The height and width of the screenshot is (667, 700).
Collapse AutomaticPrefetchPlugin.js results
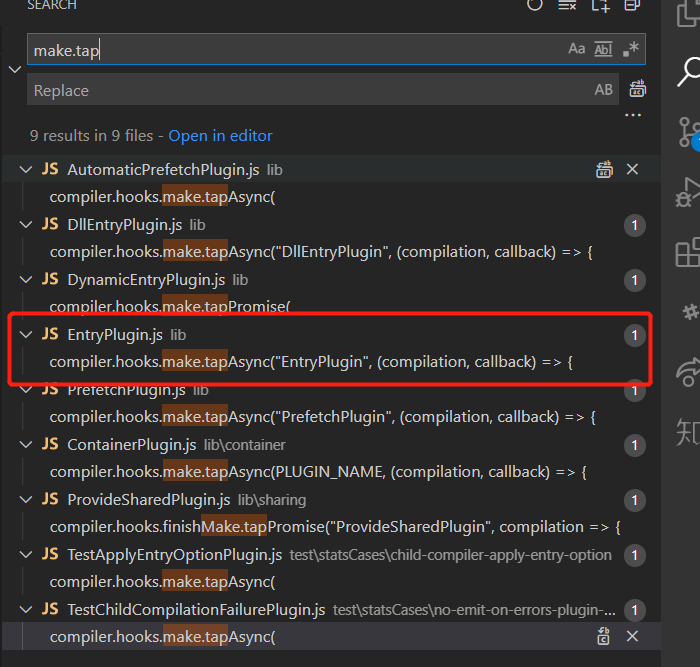tap(26, 170)
